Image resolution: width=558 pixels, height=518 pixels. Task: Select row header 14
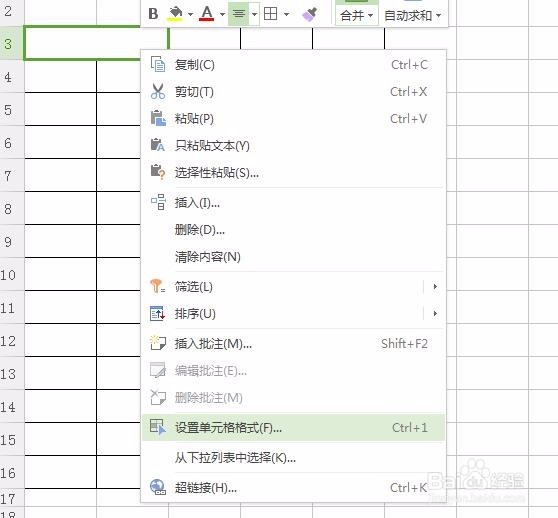click(12, 406)
